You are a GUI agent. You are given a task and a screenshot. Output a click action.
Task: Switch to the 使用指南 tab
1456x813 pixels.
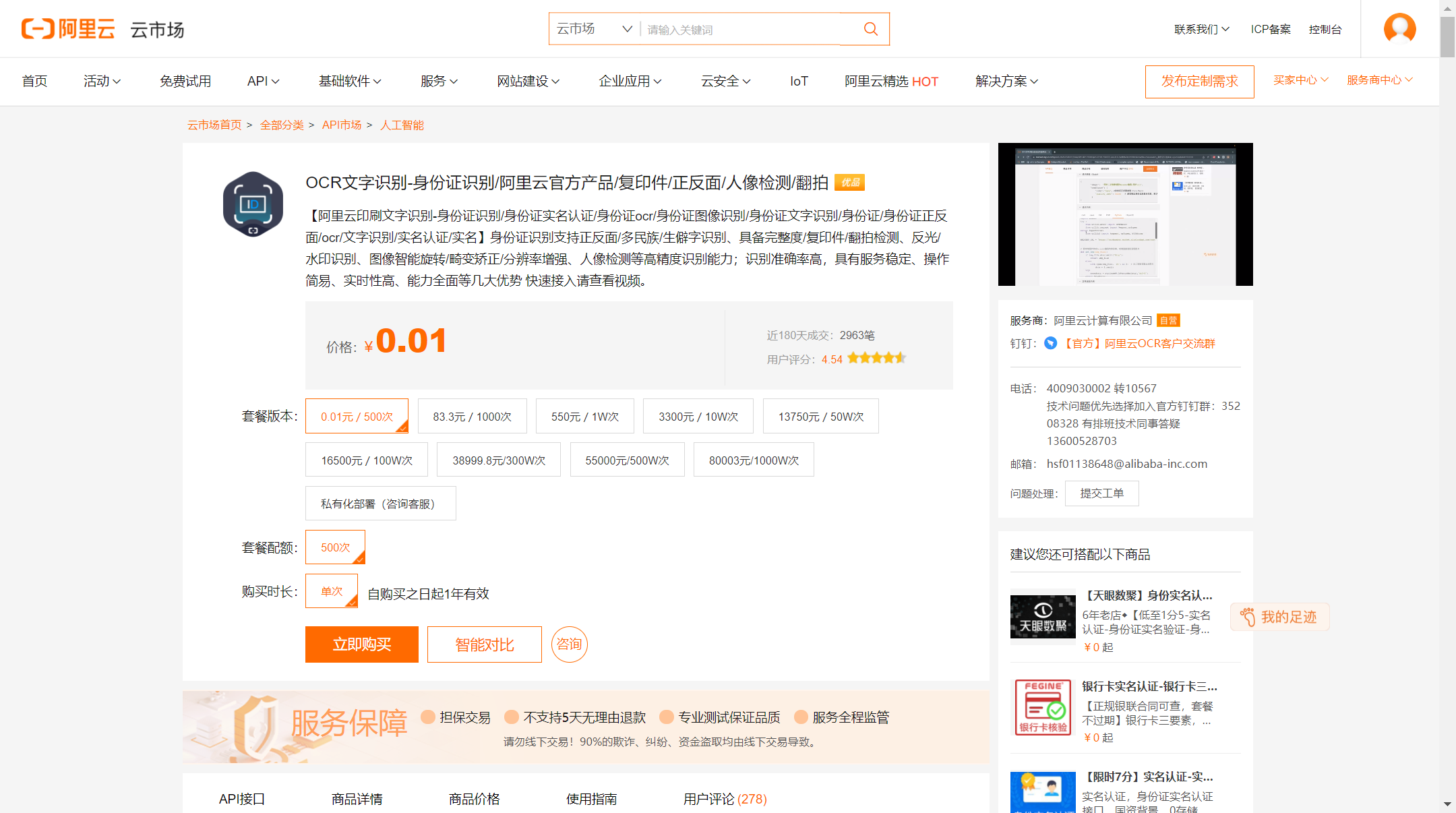pyautogui.click(x=591, y=799)
